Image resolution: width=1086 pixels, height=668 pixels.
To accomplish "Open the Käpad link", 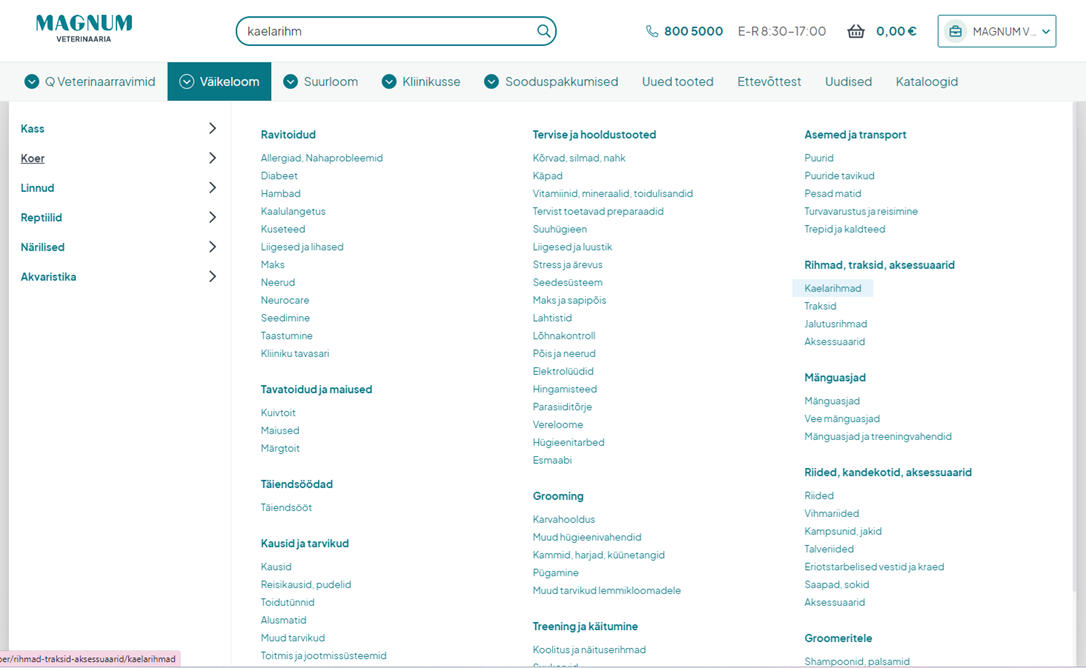I will (x=547, y=176).
